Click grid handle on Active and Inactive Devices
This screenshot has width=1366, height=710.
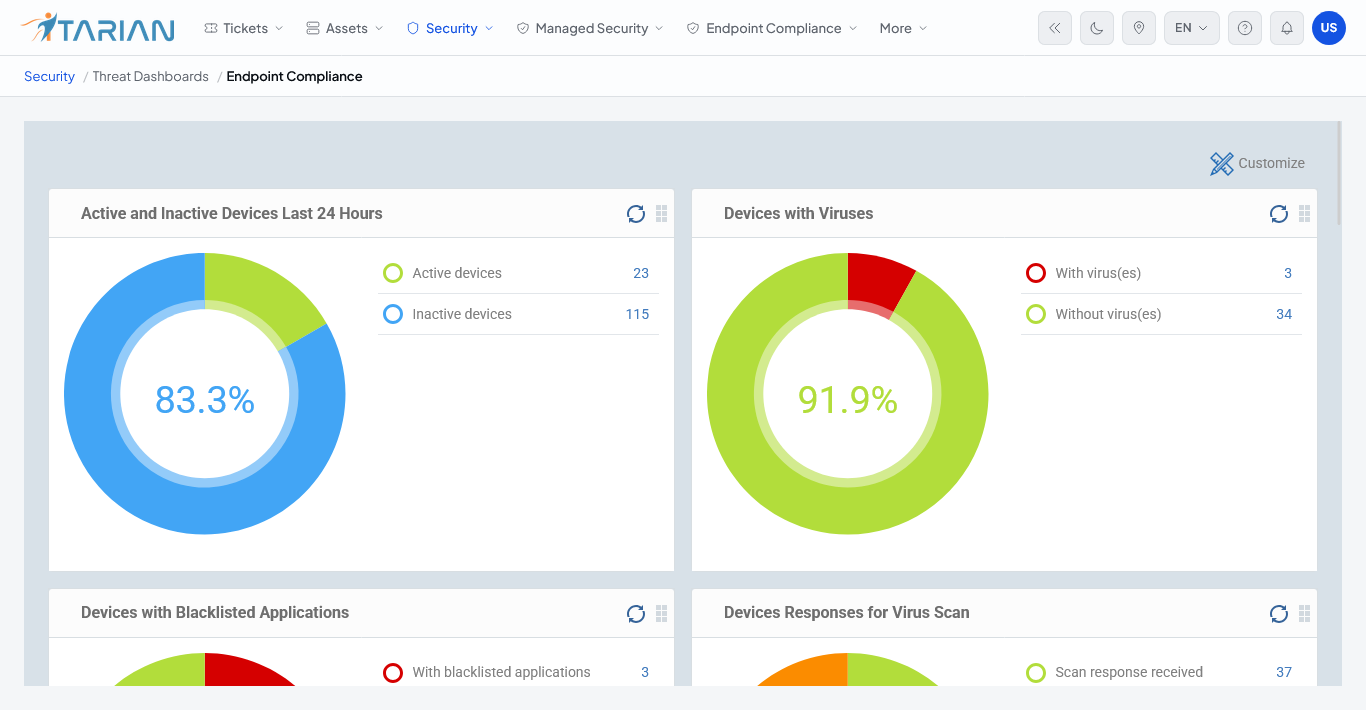point(661,213)
